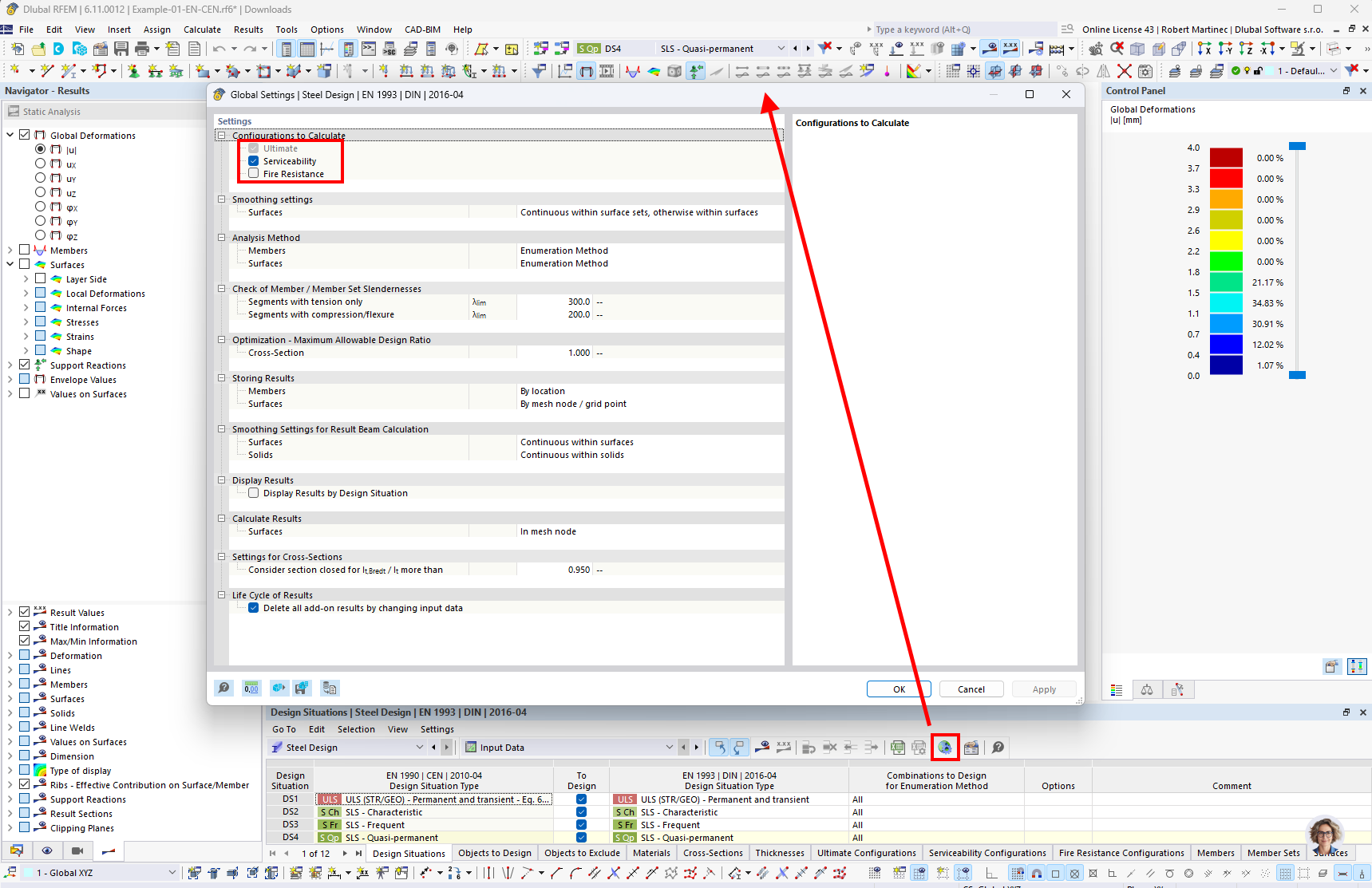Click the top slider handle of color scale

pyautogui.click(x=1298, y=146)
